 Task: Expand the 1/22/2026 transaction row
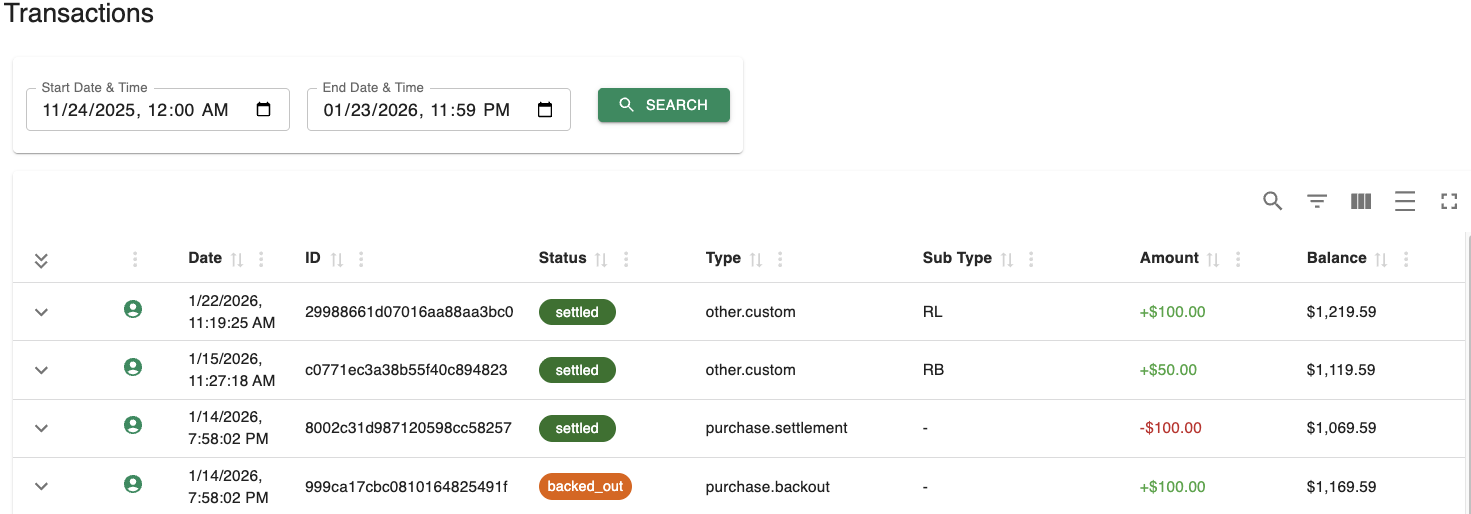[41, 312]
